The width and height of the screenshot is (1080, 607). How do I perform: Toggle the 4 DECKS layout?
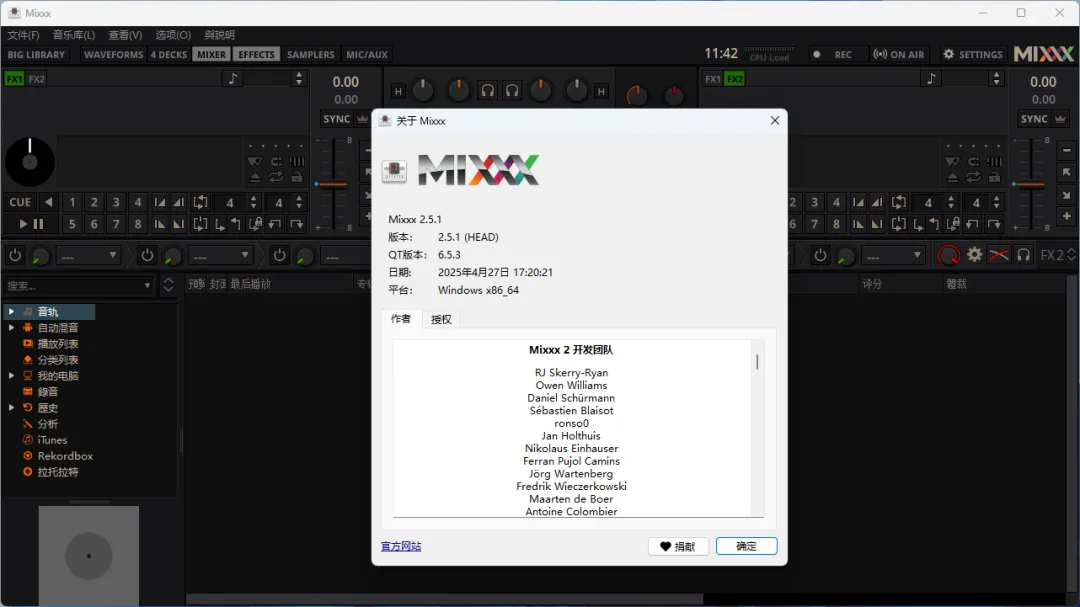click(x=169, y=54)
